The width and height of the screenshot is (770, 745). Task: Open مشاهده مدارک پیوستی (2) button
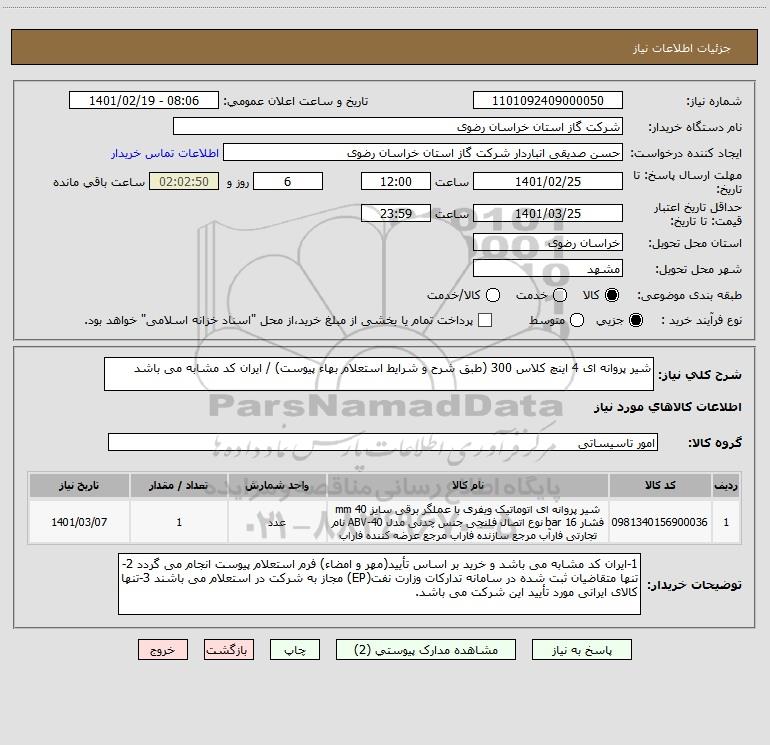click(x=426, y=650)
